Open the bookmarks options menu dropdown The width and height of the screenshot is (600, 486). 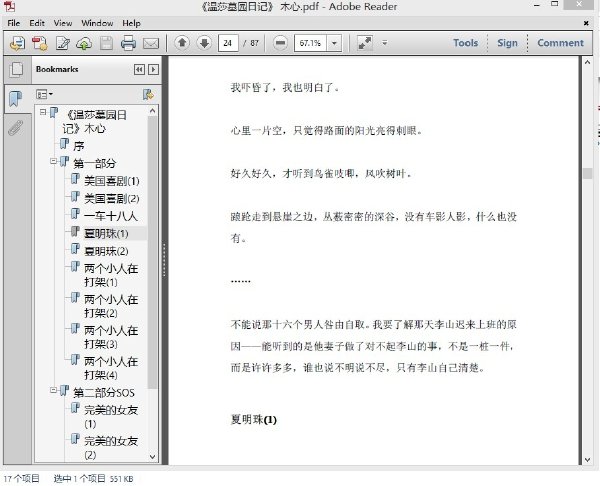tap(44, 94)
